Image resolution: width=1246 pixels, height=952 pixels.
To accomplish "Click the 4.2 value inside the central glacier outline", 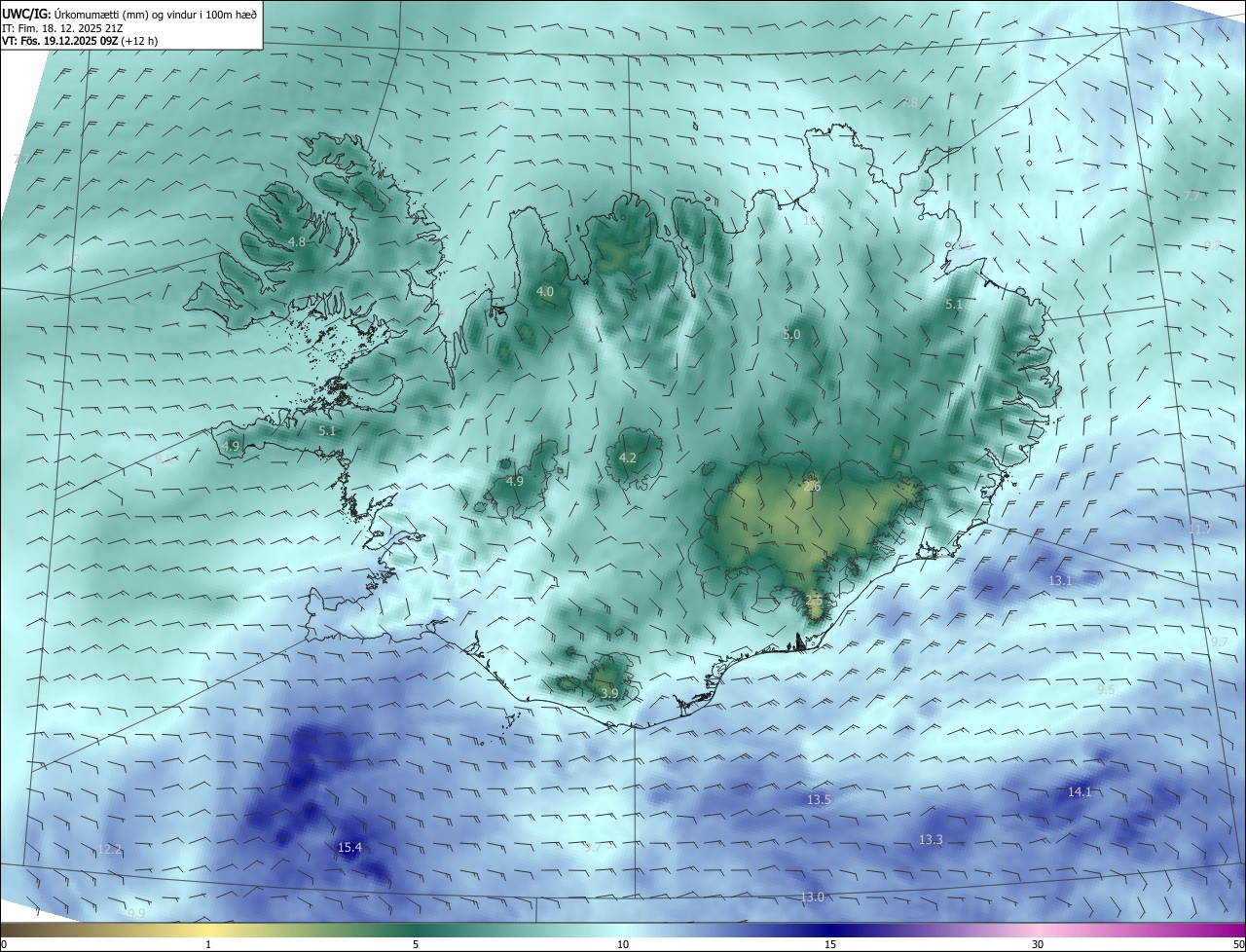I will pyautogui.click(x=628, y=458).
